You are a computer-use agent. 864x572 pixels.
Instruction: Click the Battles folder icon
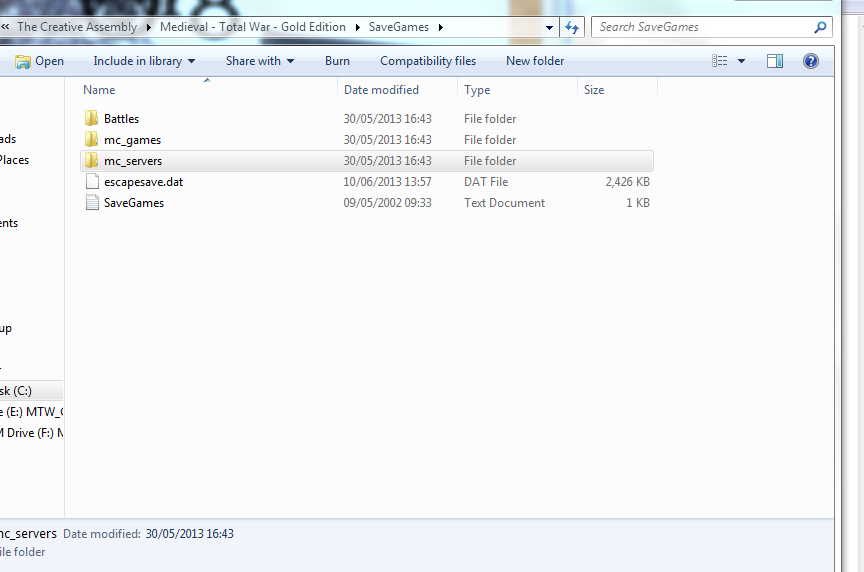coord(91,118)
